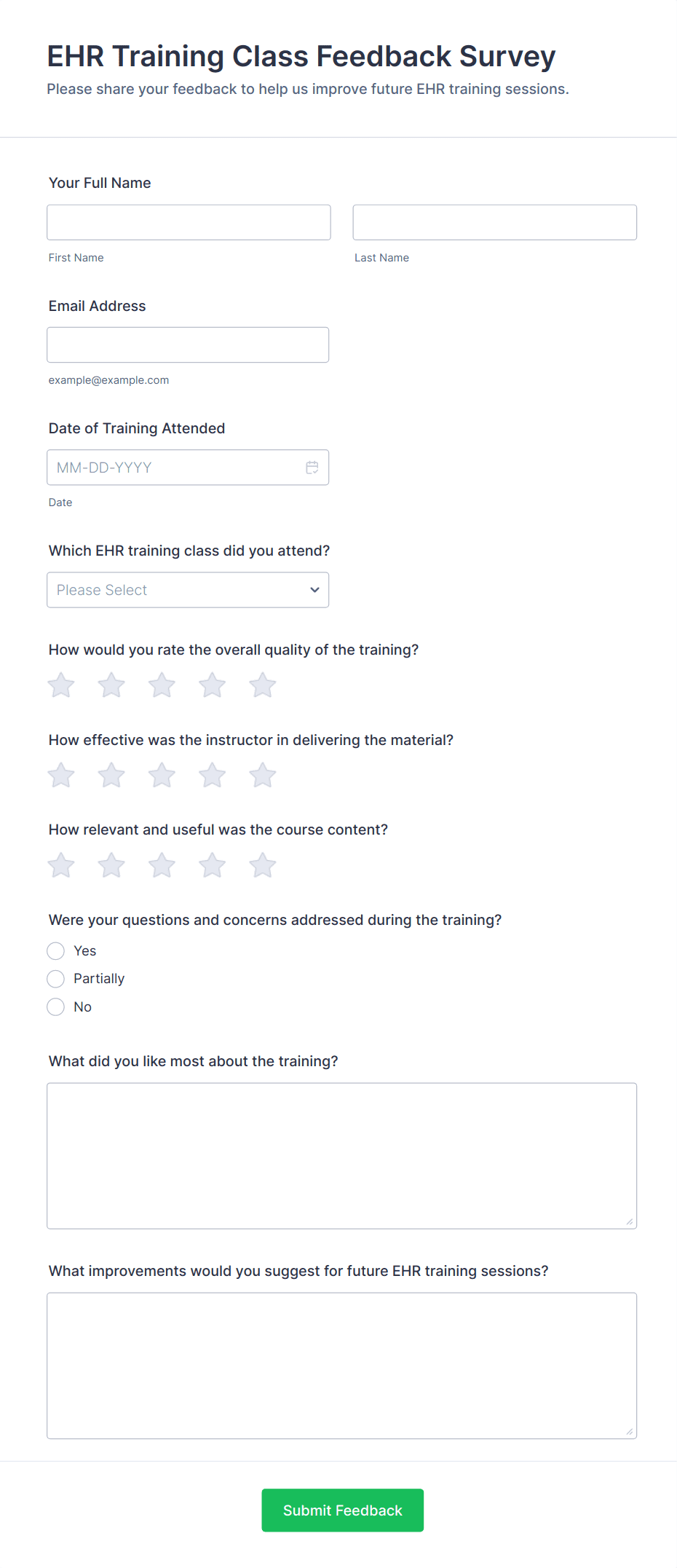This screenshot has width=677, height=1568.
Task: Open the calendar picker icon in date field
Action: coord(312,468)
